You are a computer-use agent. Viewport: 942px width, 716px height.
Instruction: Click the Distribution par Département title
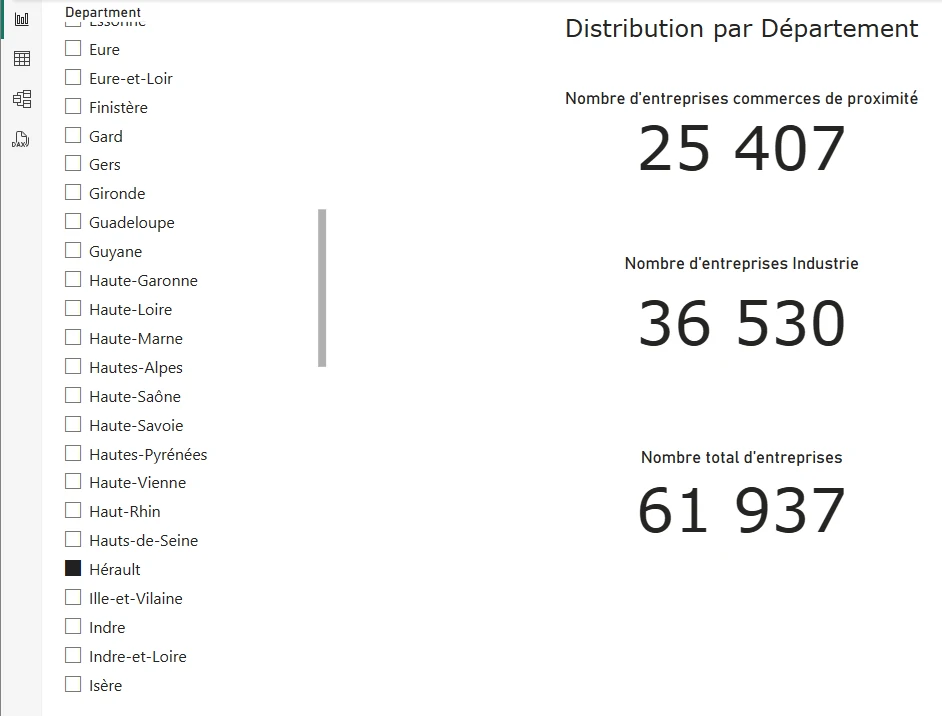tap(741, 28)
